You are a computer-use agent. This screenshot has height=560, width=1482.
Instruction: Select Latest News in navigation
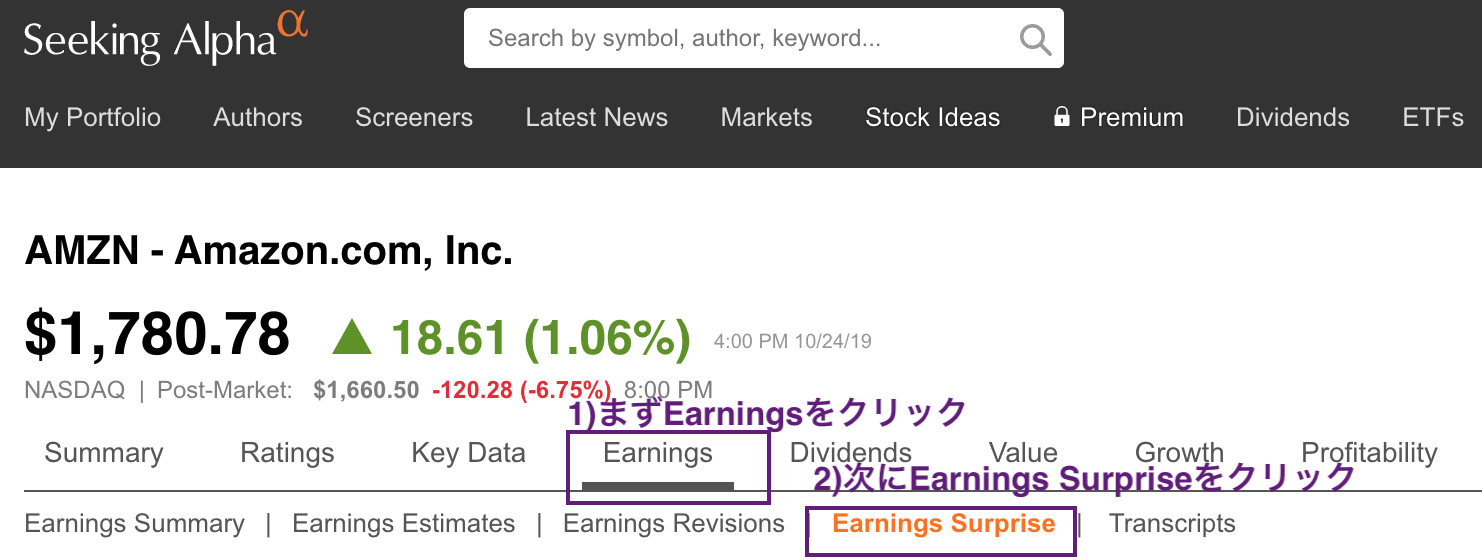coord(596,117)
